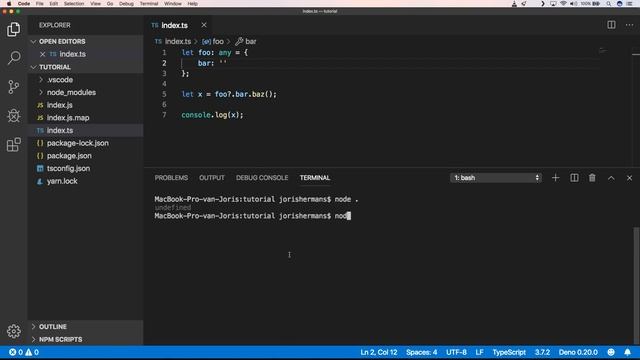Close the terminal panel

(629, 178)
